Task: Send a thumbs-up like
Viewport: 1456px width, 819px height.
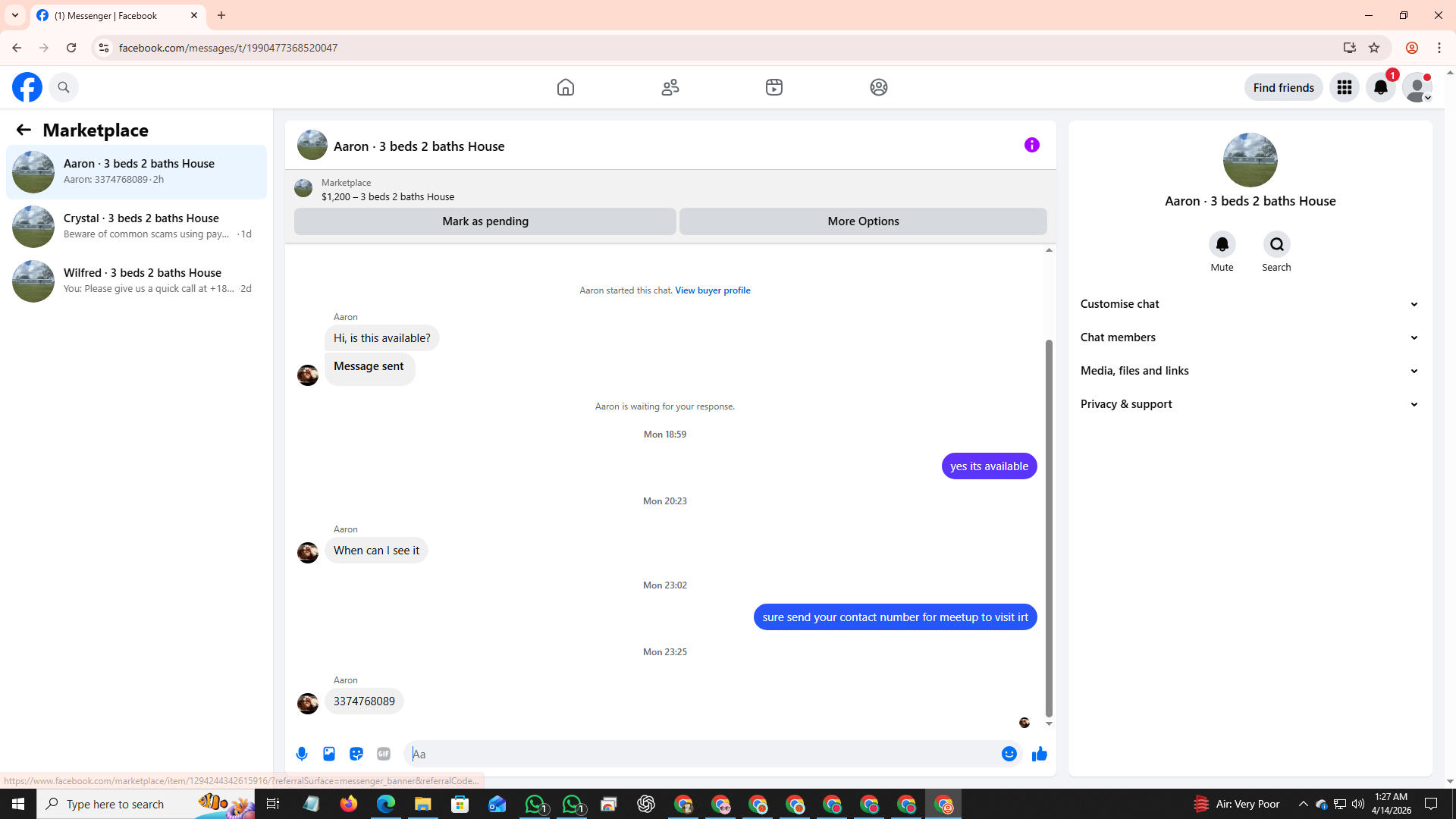Action: [x=1039, y=754]
